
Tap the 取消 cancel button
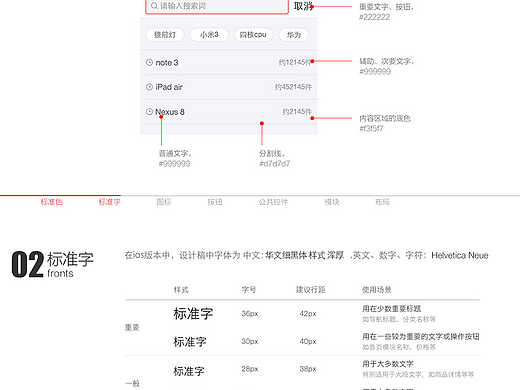pos(303,6)
